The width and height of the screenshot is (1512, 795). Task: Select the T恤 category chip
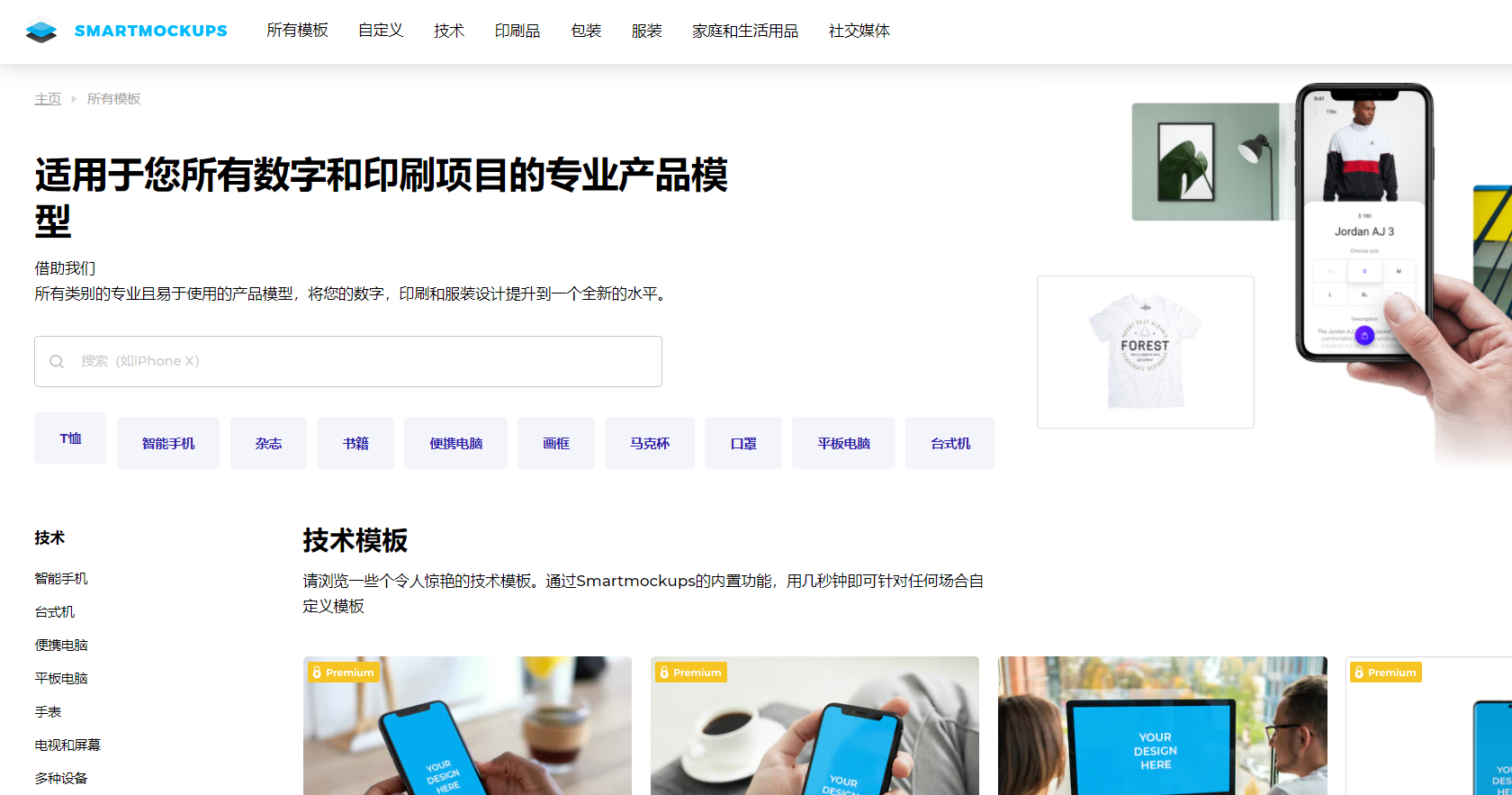(70, 438)
